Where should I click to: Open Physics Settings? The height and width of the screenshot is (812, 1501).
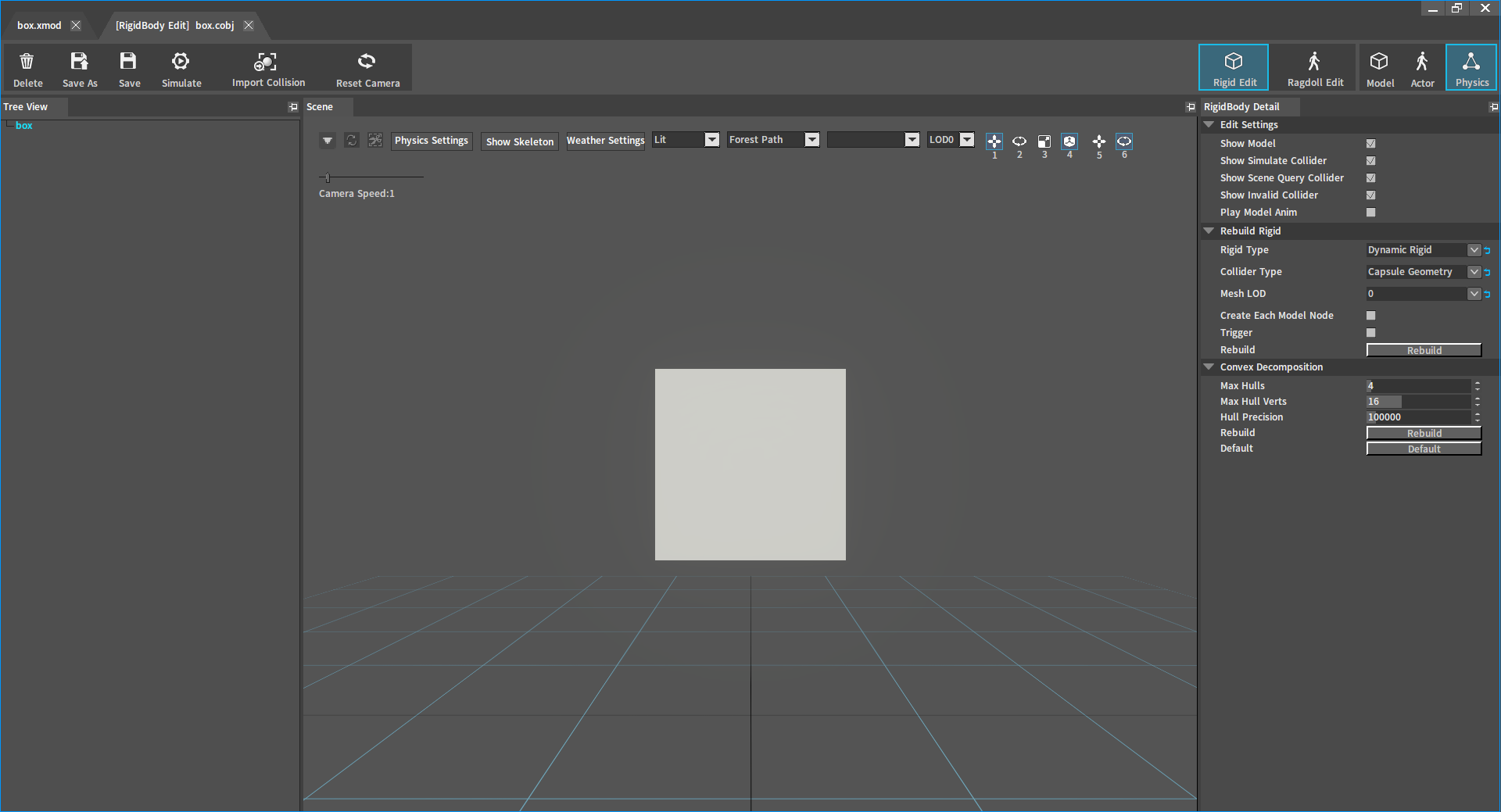pos(432,141)
